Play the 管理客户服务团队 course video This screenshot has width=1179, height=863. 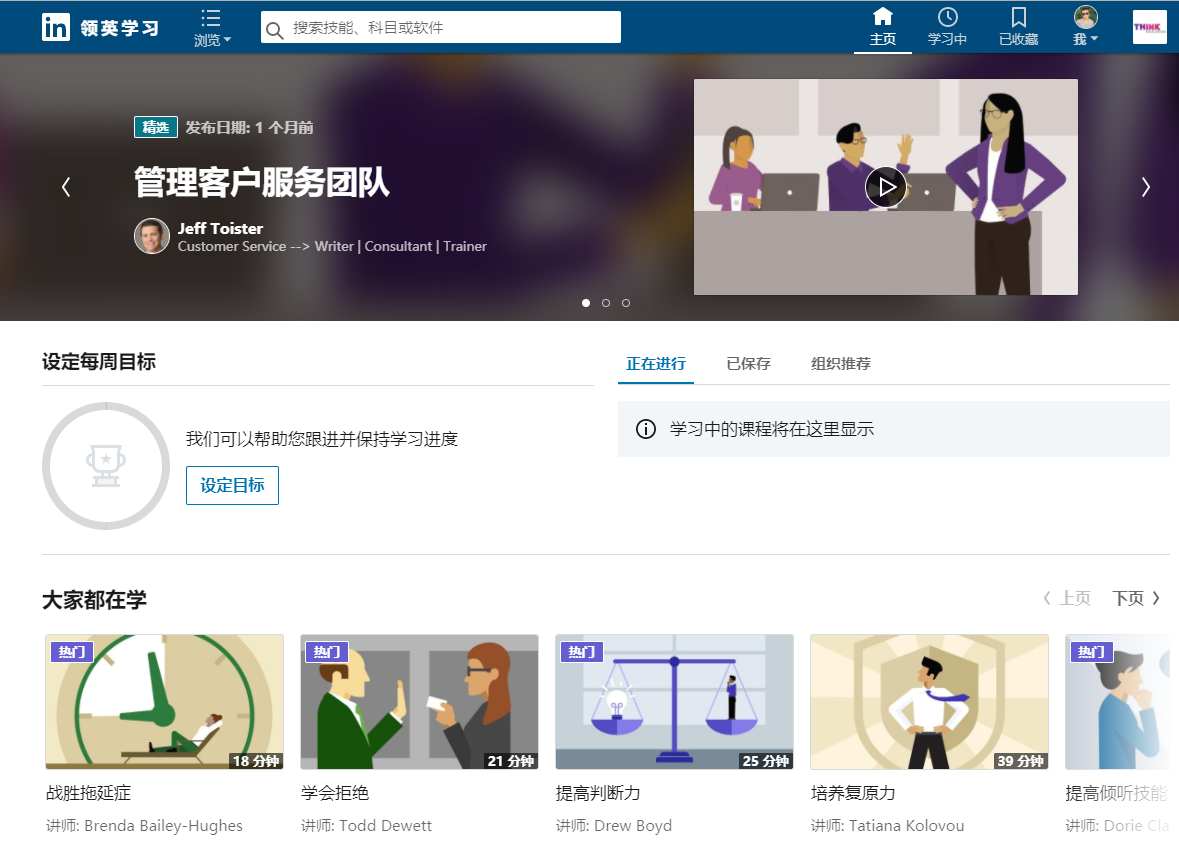[886, 187]
